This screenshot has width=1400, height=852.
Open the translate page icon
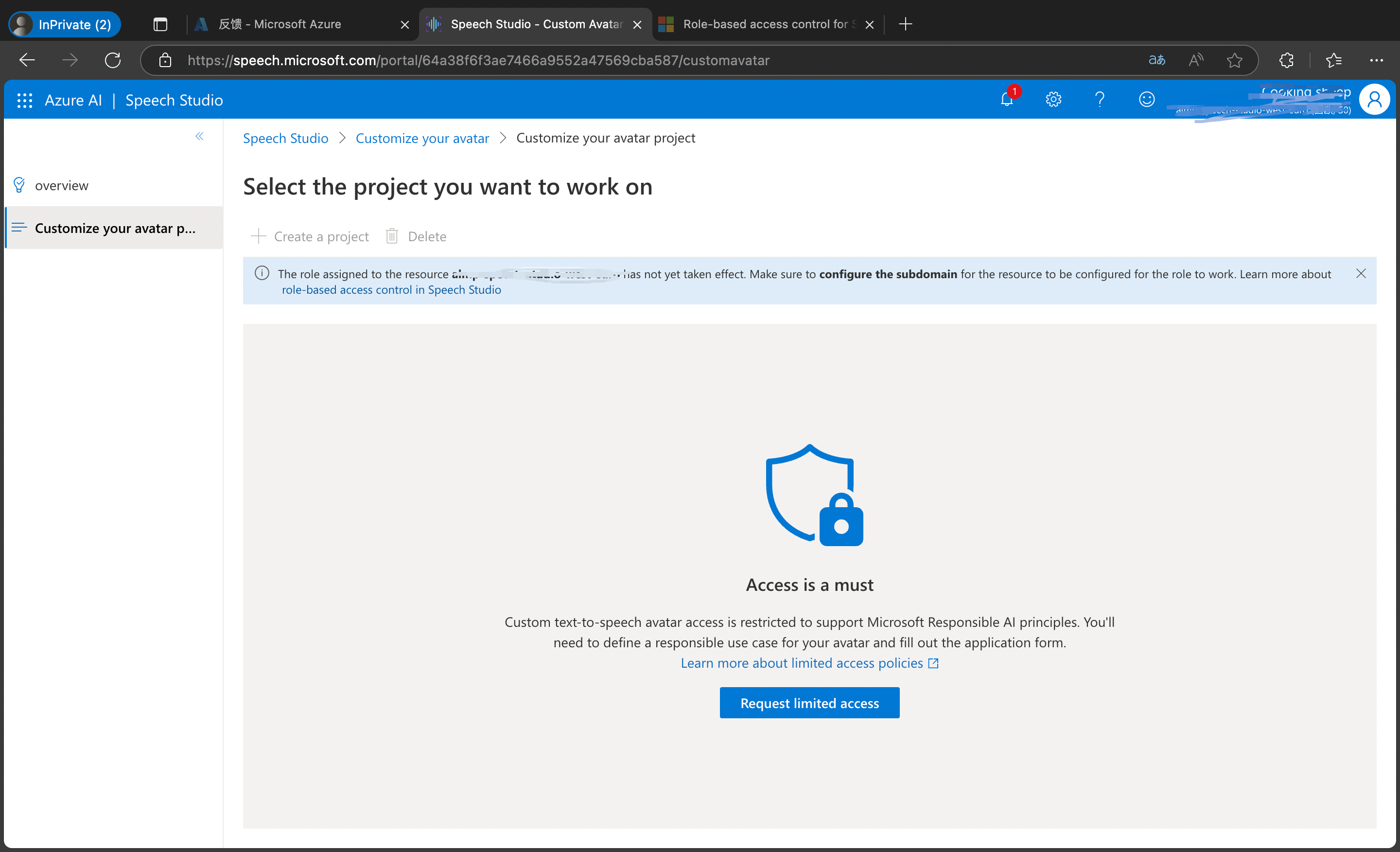tap(1157, 60)
